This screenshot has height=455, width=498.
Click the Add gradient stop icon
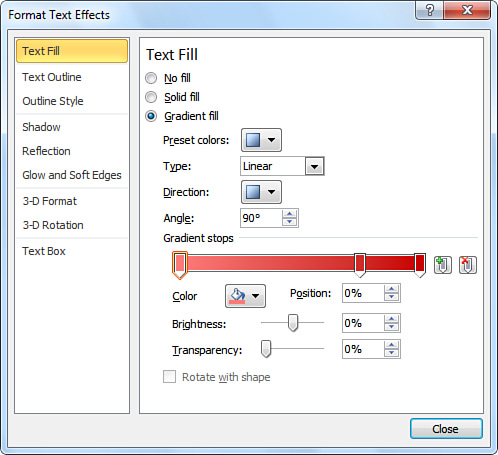pos(443,265)
